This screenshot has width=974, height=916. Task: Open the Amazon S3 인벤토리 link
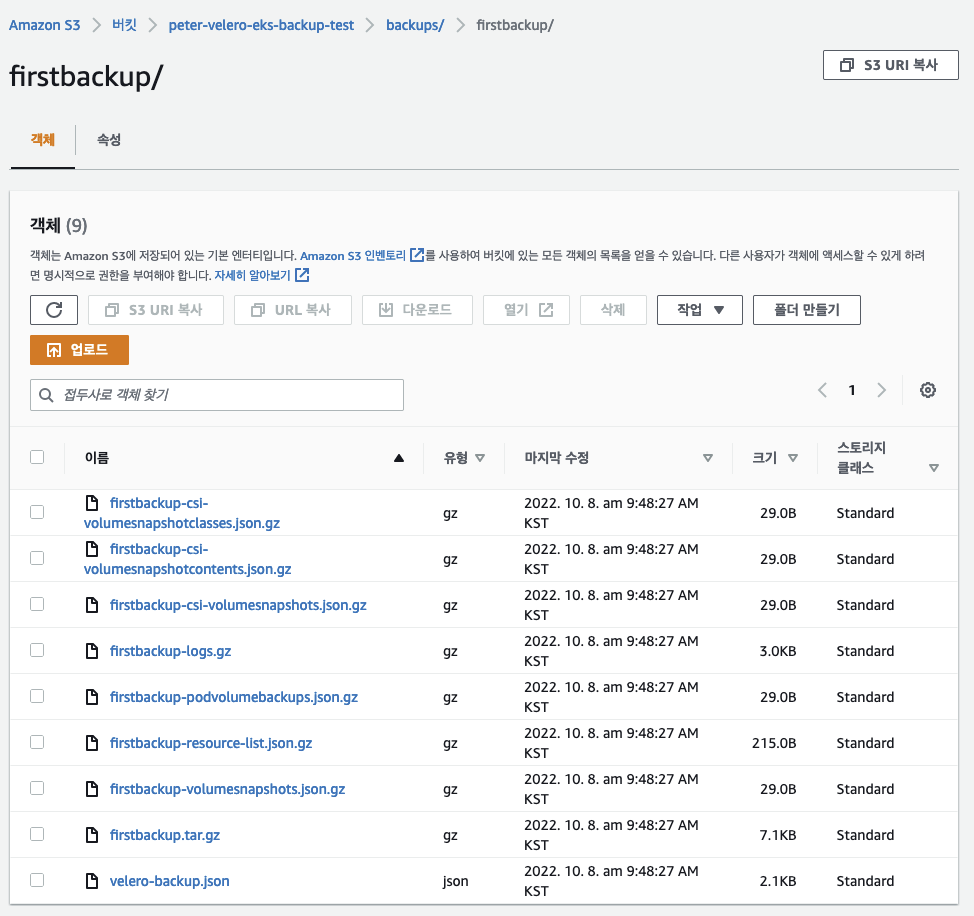(x=353, y=255)
